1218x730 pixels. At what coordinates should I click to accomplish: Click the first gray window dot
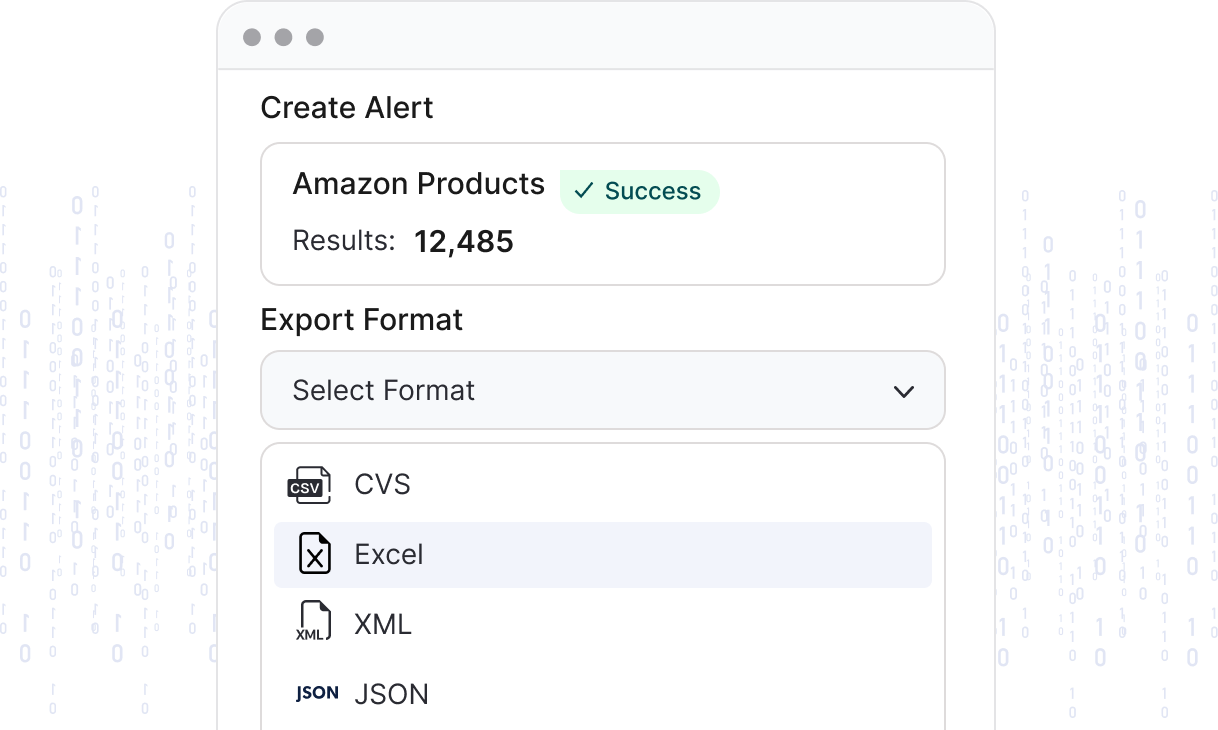click(252, 37)
